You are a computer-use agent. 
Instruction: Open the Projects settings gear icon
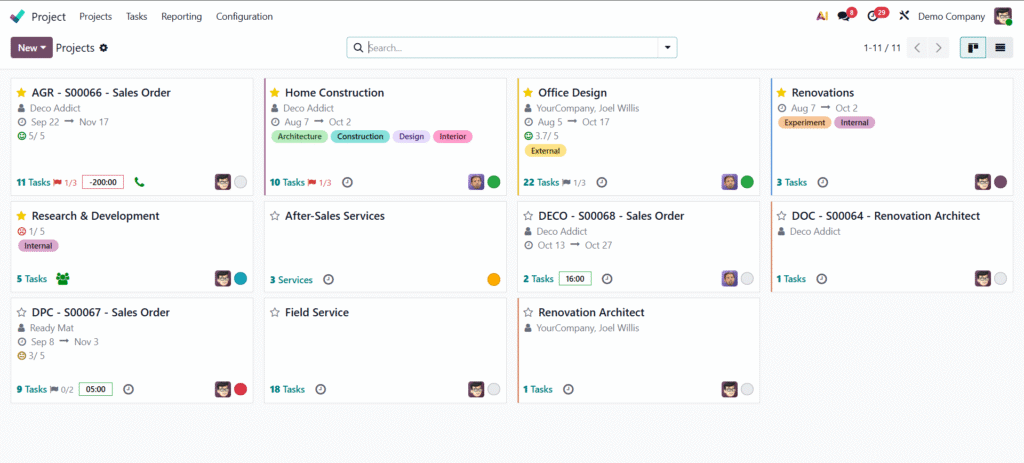tap(104, 48)
